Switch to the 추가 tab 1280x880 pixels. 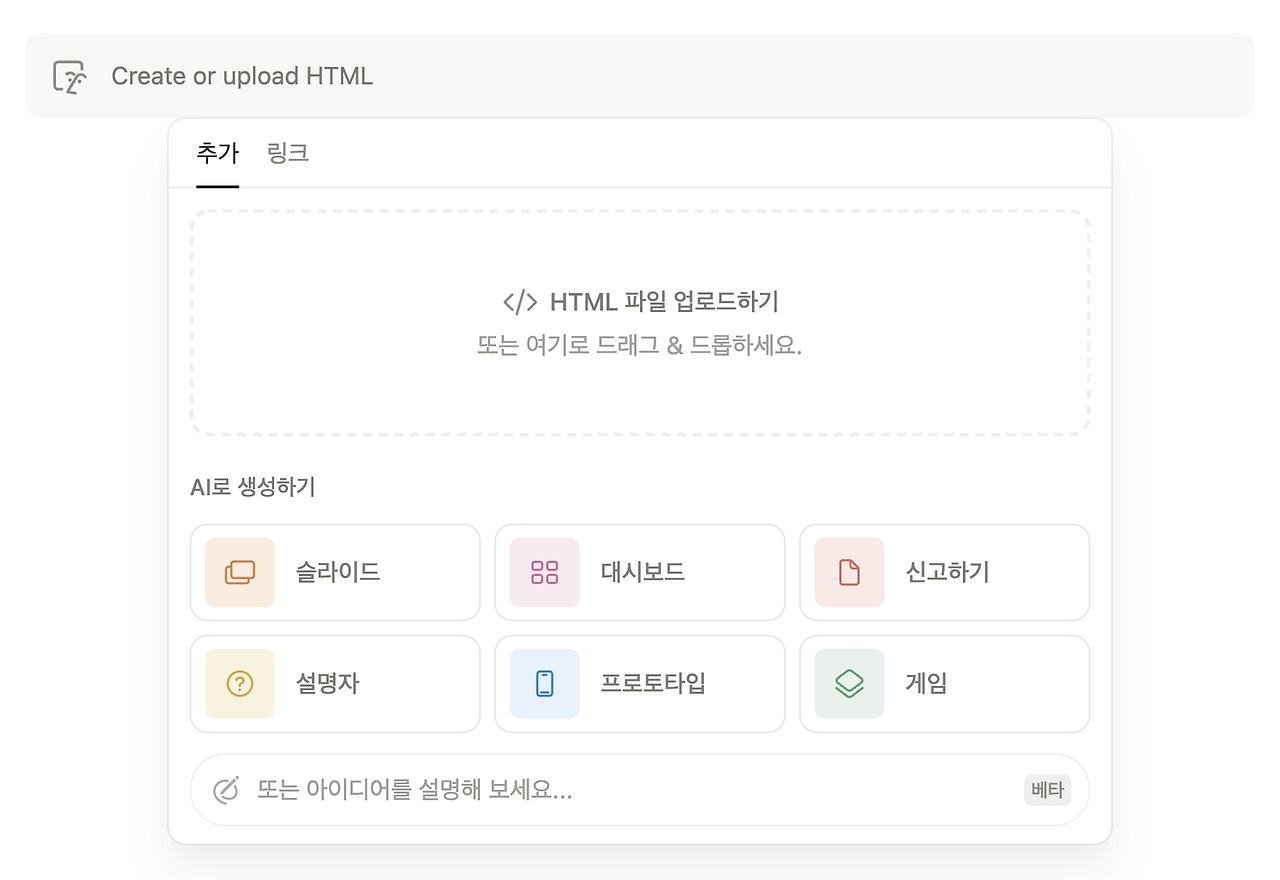click(218, 153)
